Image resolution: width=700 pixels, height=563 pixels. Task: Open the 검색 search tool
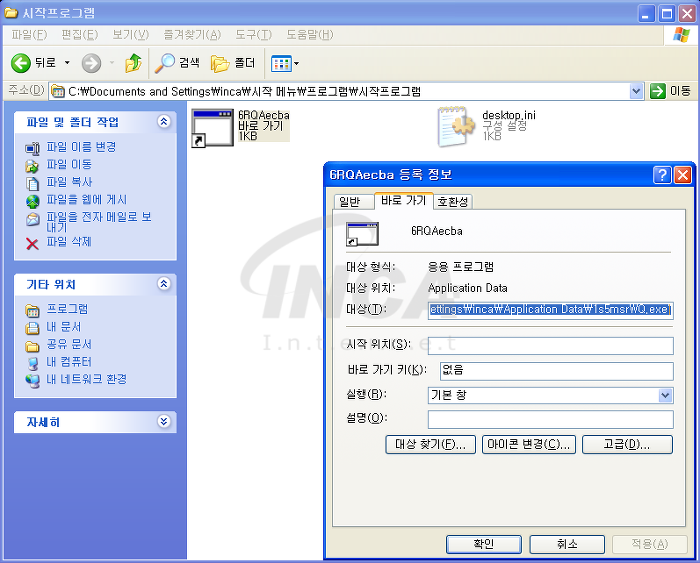point(177,63)
